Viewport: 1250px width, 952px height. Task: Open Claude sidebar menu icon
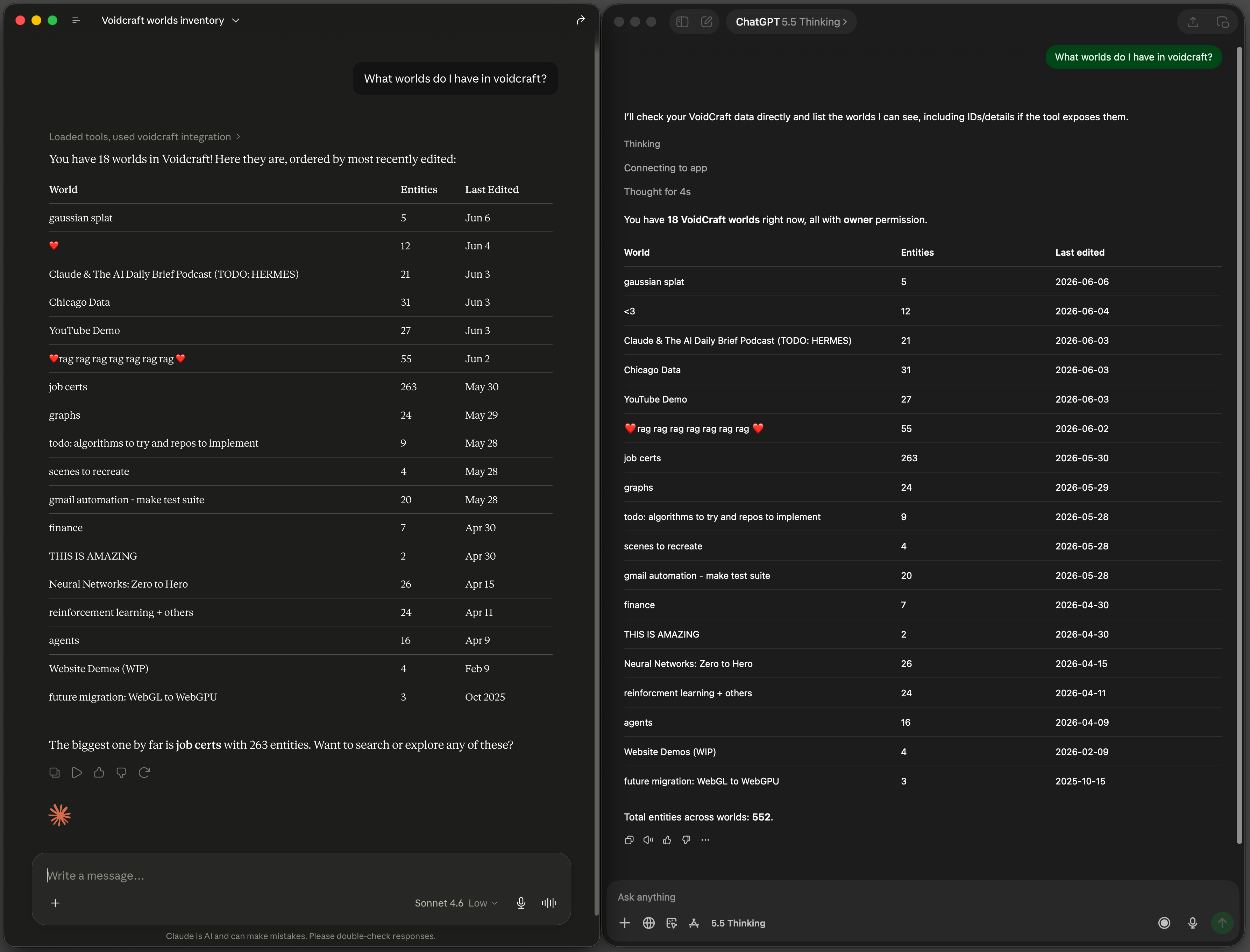[76, 20]
